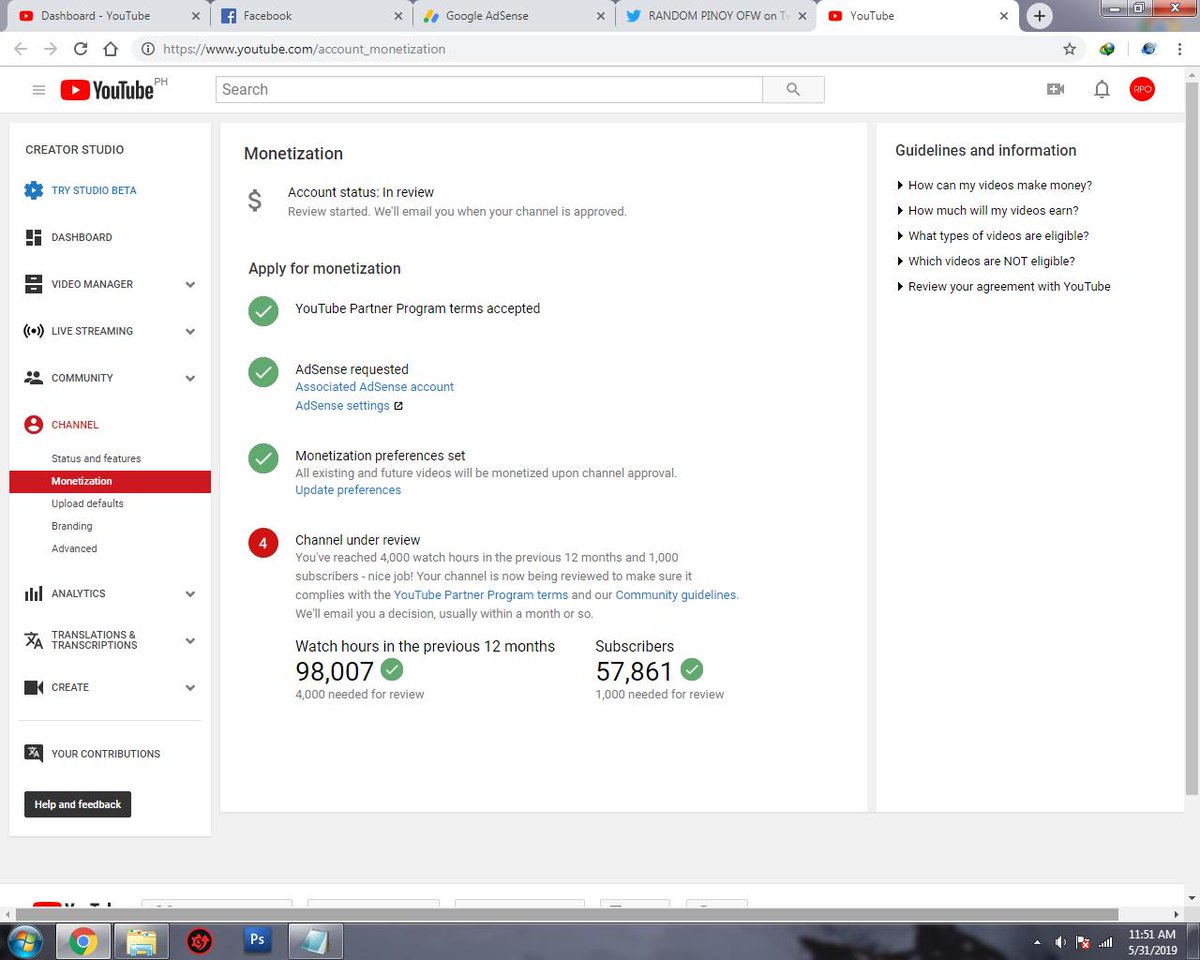Click the Try Studio Beta gear icon

pos(34,190)
